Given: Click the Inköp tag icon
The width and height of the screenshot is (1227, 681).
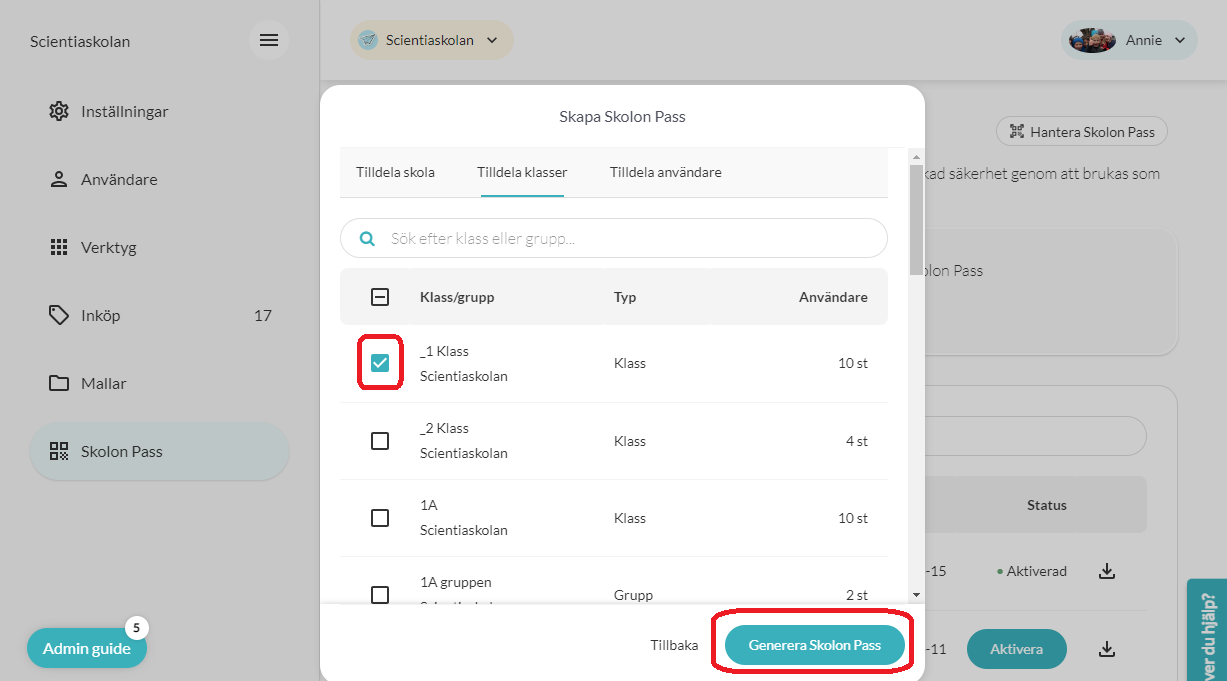Looking at the screenshot, I should pos(59,315).
